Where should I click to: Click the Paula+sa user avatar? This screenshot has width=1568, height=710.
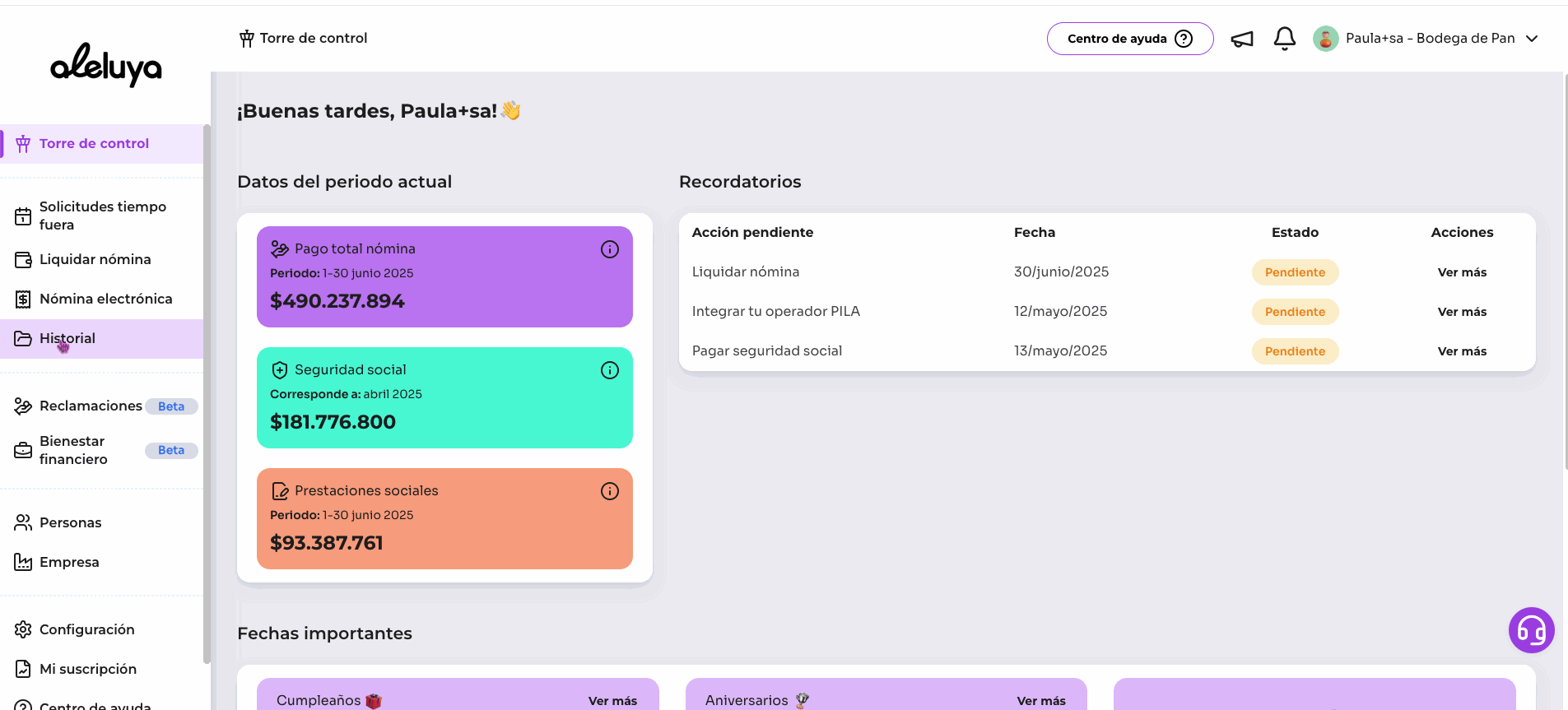tap(1325, 39)
